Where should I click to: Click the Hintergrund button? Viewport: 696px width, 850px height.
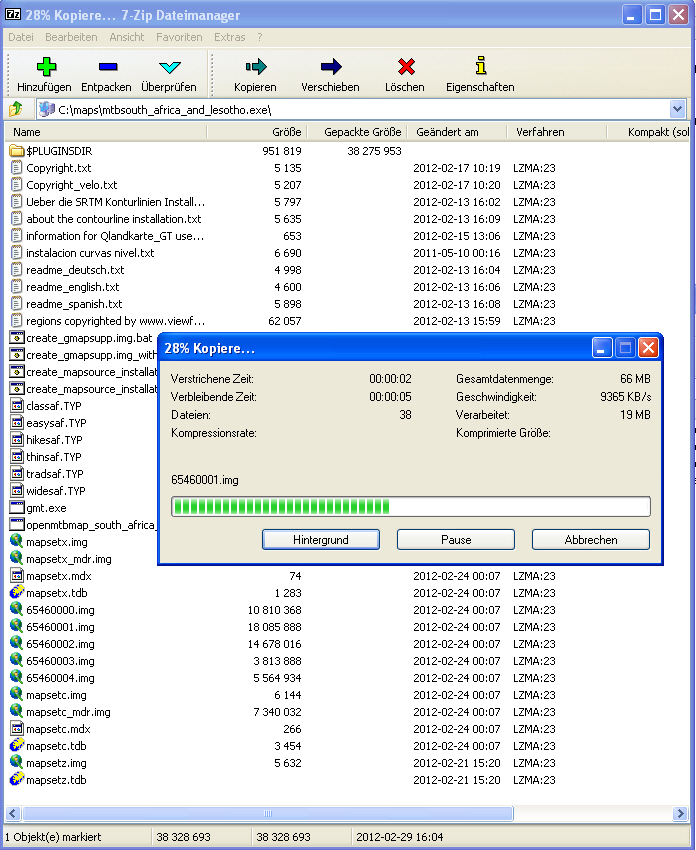pos(321,539)
